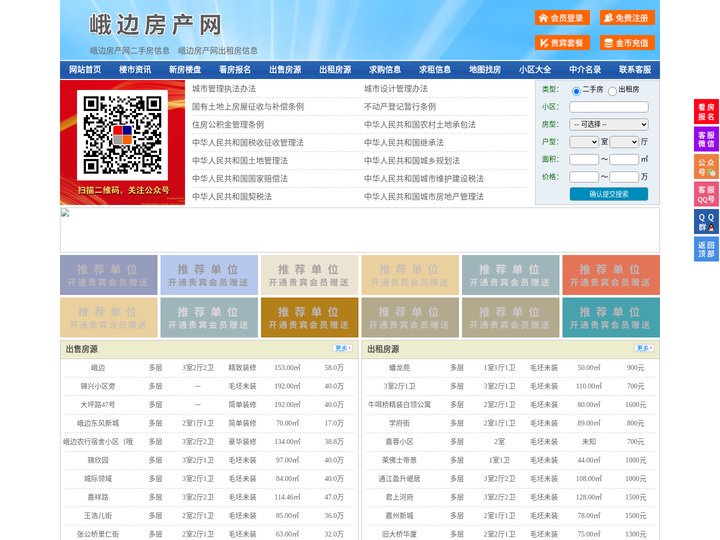Click the 峨边房产网 site logo
Viewport: 720px width, 540px height.
pyautogui.click(x=155, y=25)
